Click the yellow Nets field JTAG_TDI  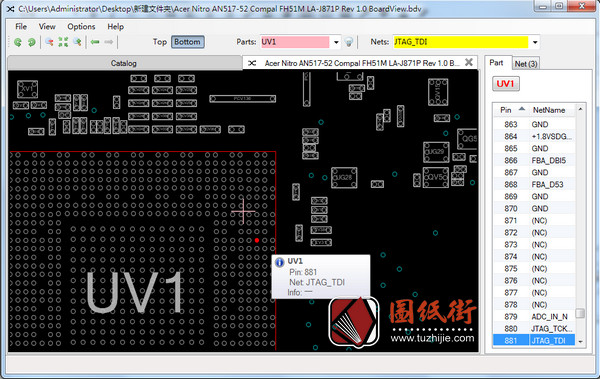(x=461, y=42)
